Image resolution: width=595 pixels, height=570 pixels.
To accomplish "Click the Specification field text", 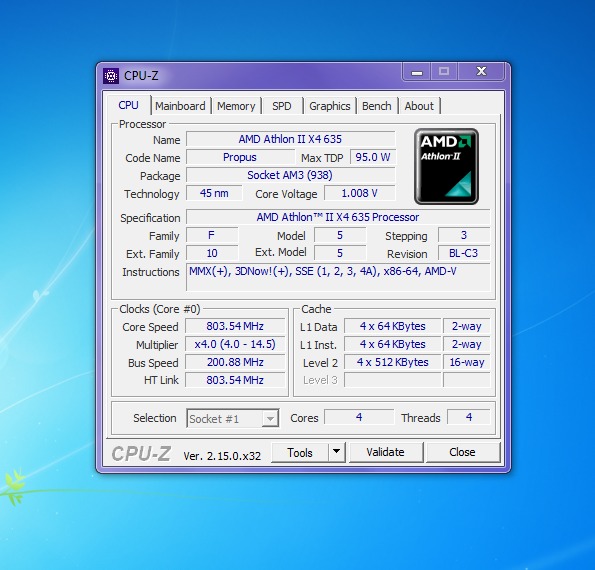I will [x=338, y=217].
